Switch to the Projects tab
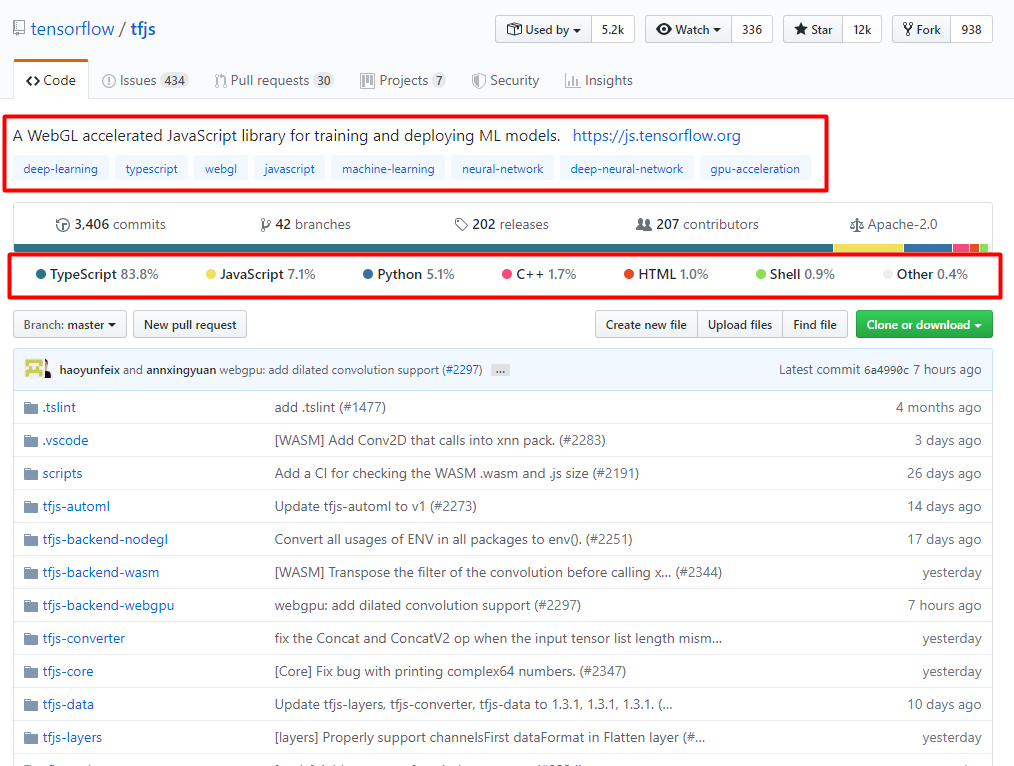Viewport: 1014px width, 766px height. (x=402, y=80)
